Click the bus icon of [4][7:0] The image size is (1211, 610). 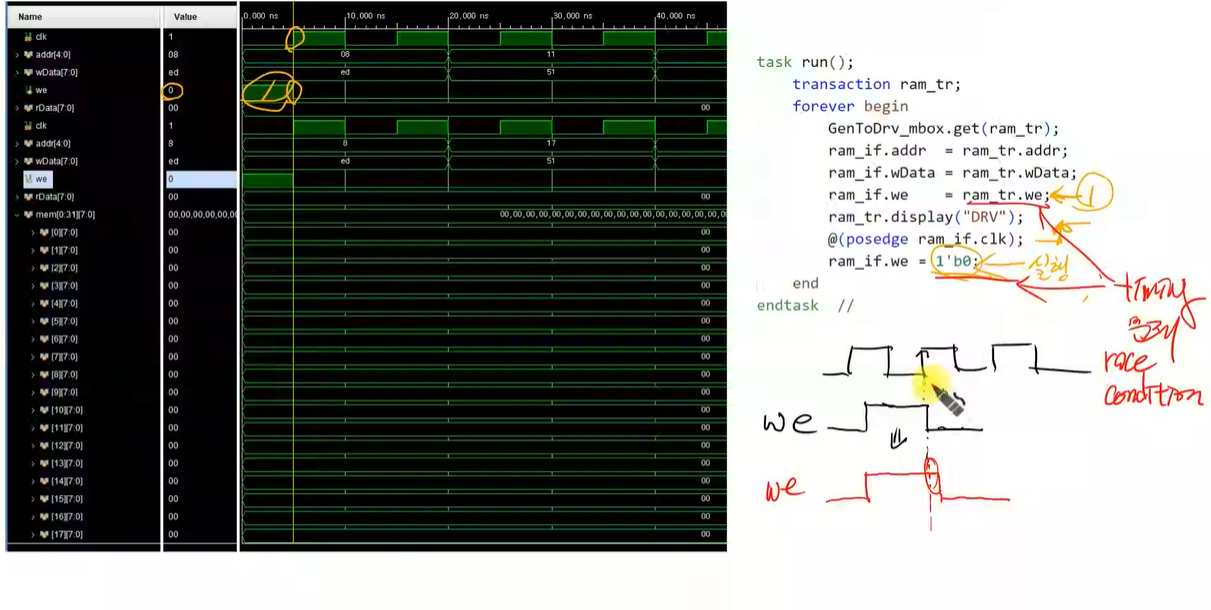pyautogui.click(x=44, y=303)
